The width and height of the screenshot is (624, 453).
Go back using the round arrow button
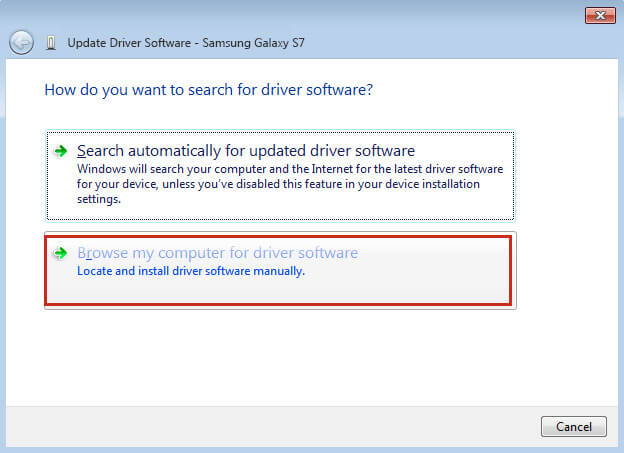click(x=21, y=42)
